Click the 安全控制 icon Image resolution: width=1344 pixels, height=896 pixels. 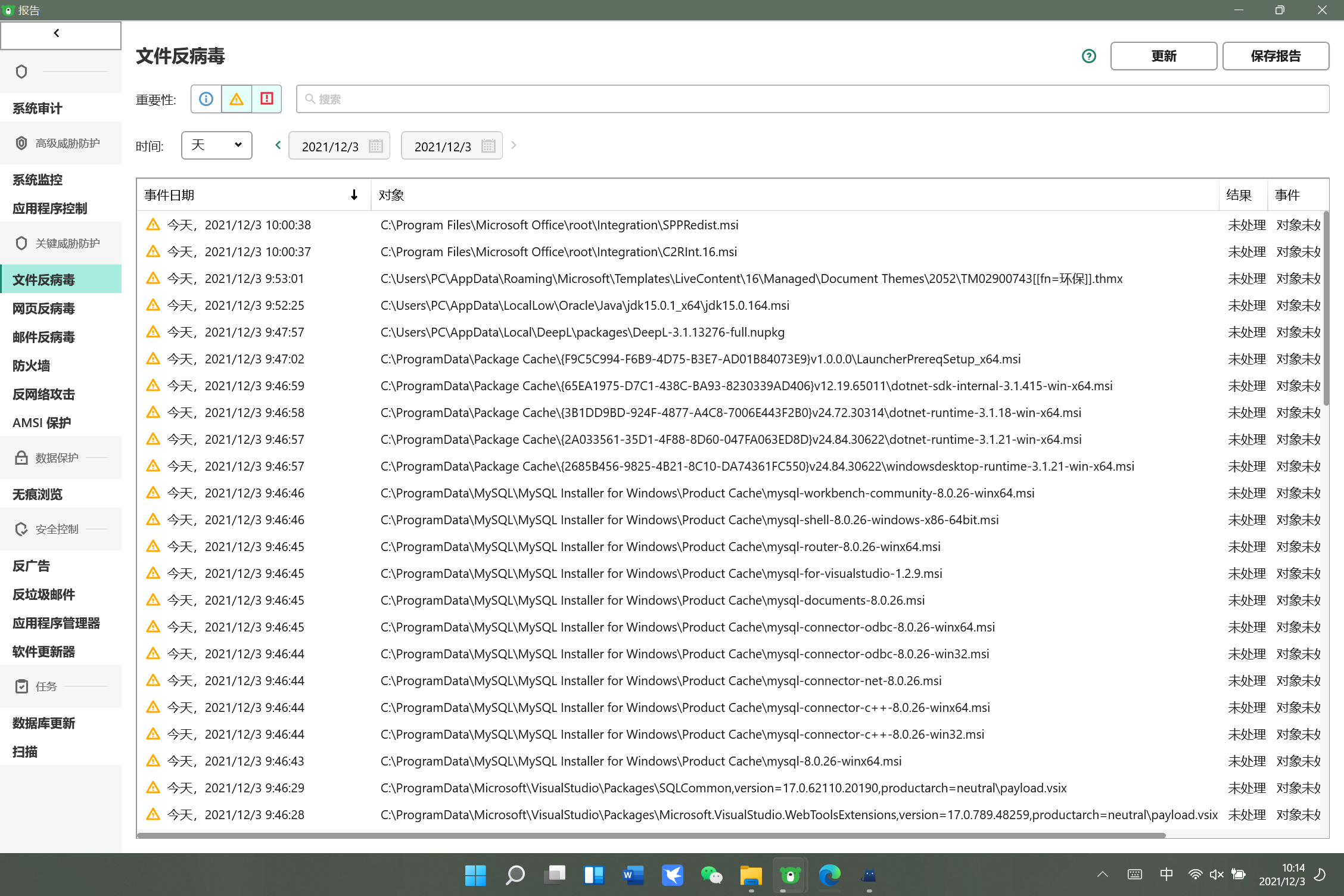[x=21, y=529]
